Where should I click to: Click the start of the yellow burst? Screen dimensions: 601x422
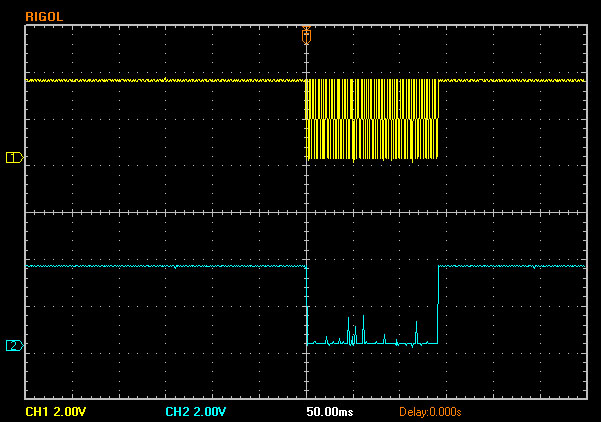pyautogui.click(x=307, y=119)
